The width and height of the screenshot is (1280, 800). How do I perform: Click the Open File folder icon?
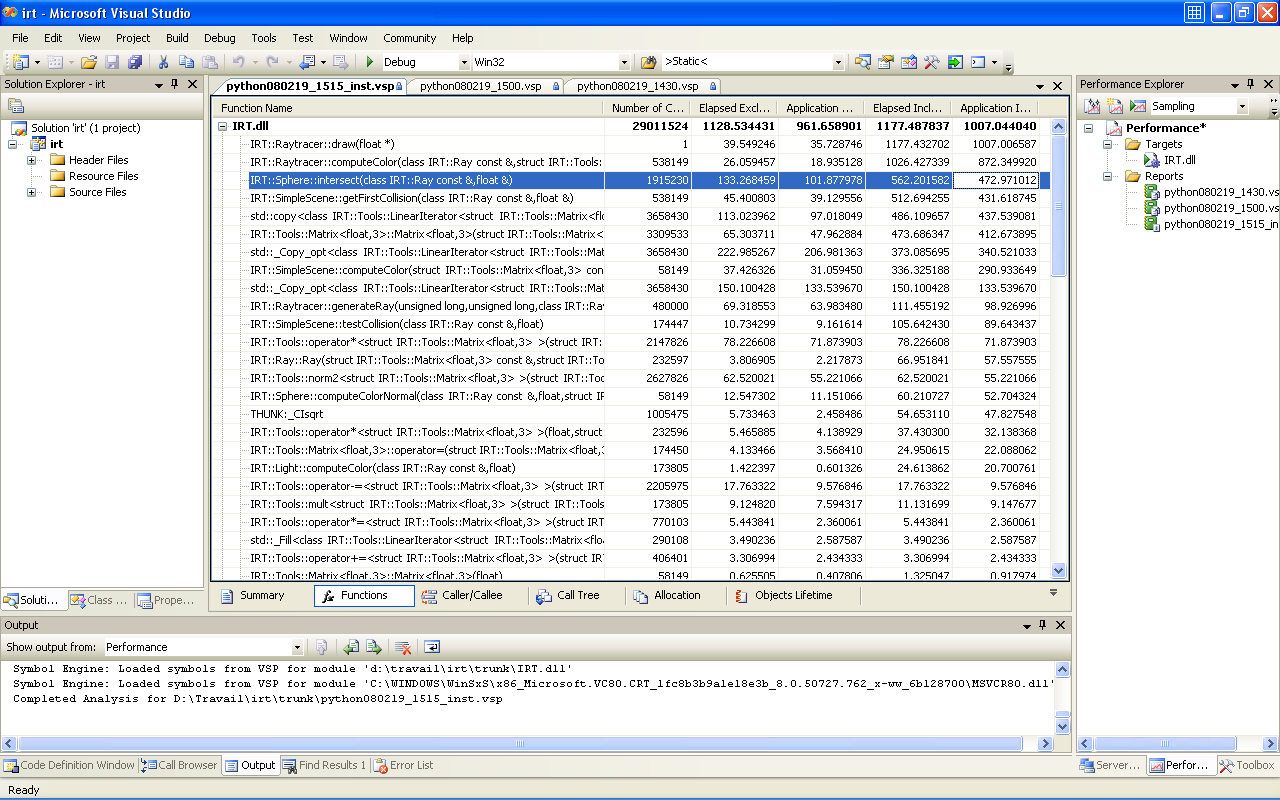click(x=89, y=62)
